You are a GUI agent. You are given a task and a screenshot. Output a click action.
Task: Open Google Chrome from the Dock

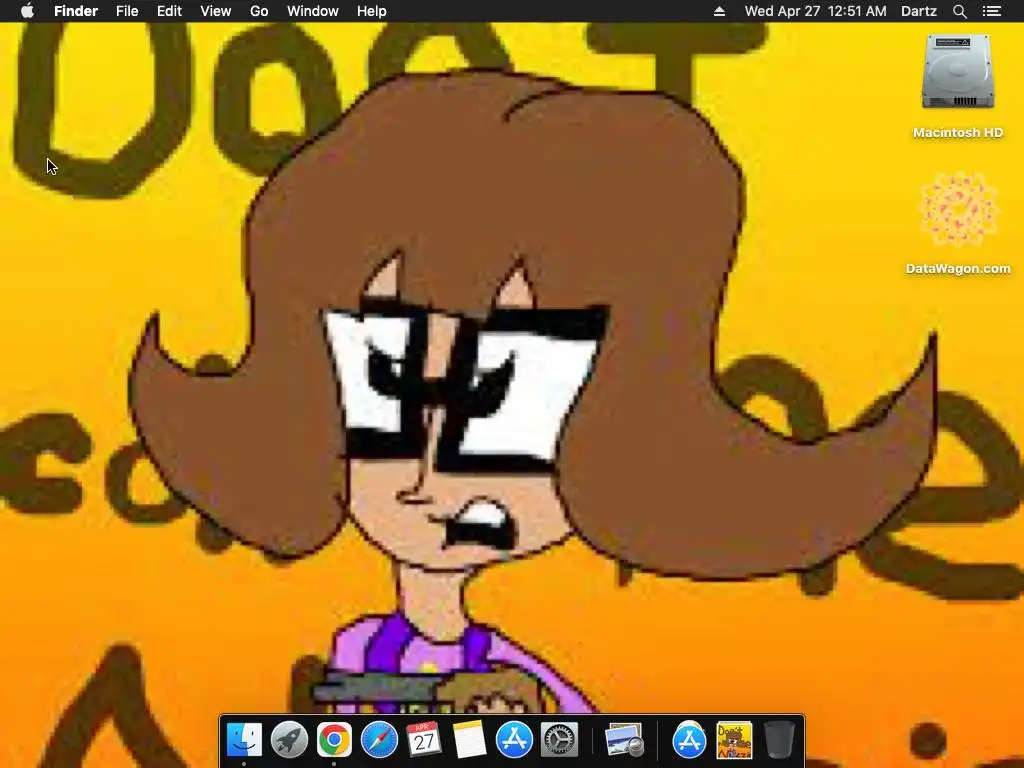tap(334, 739)
